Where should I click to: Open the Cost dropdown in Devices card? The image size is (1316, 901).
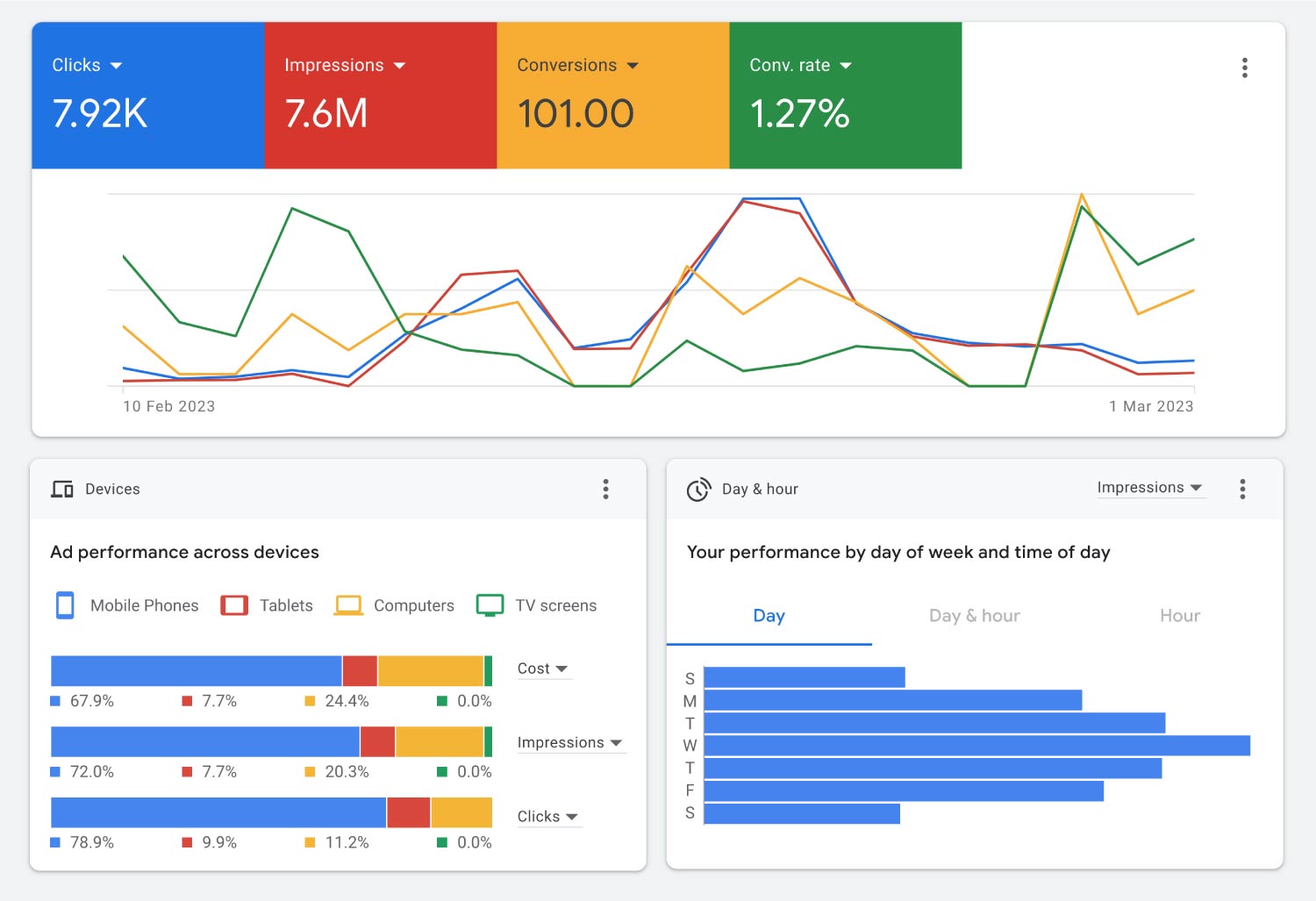coord(543,669)
